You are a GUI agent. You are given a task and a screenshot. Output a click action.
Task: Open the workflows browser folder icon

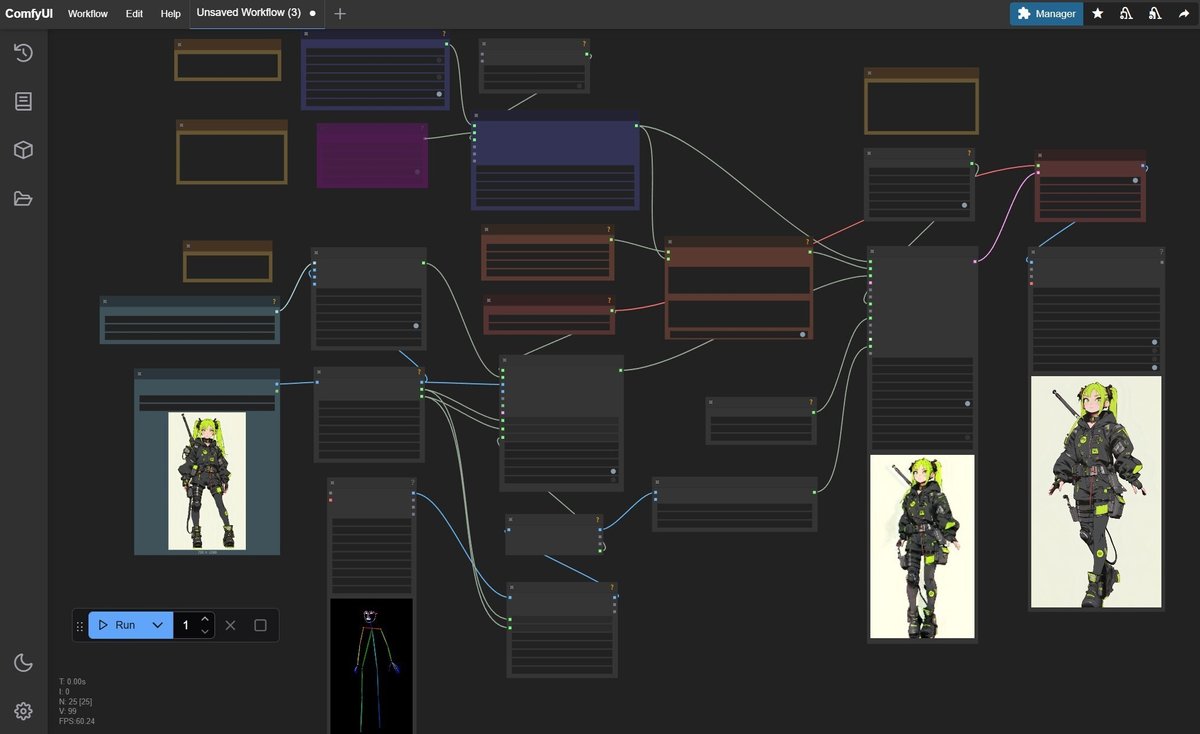pyautogui.click(x=24, y=198)
